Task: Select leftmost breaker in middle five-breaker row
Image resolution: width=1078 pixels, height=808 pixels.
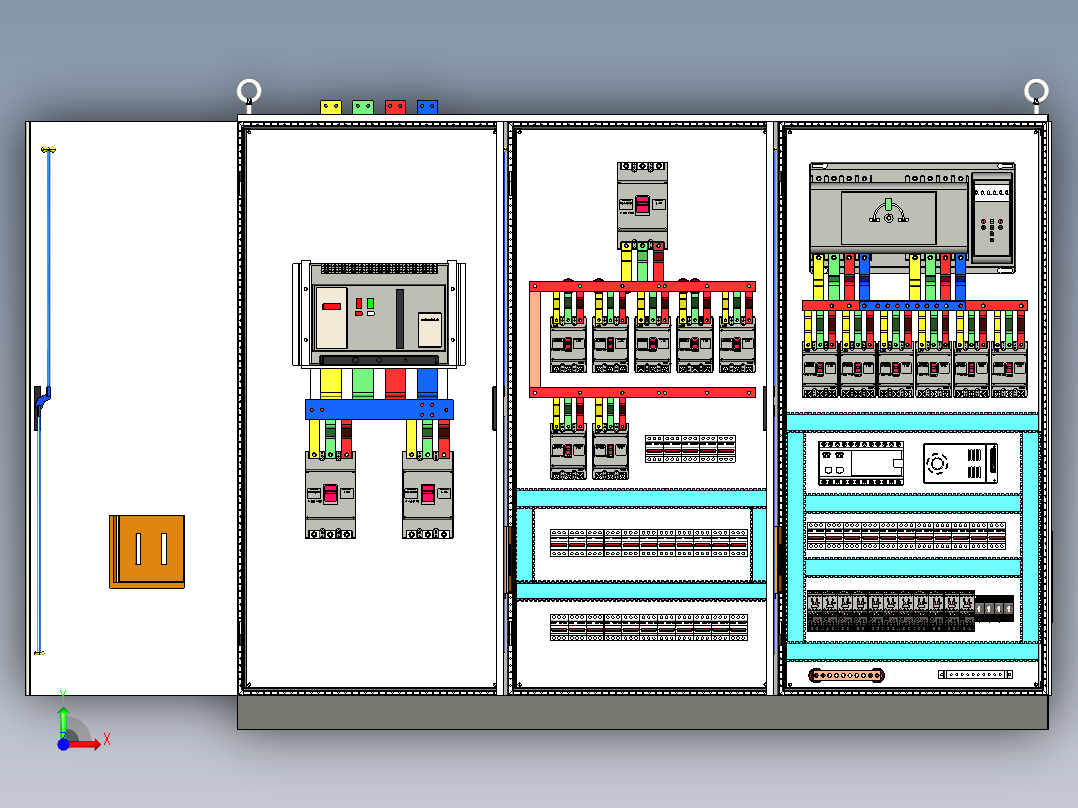Action: click(568, 345)
